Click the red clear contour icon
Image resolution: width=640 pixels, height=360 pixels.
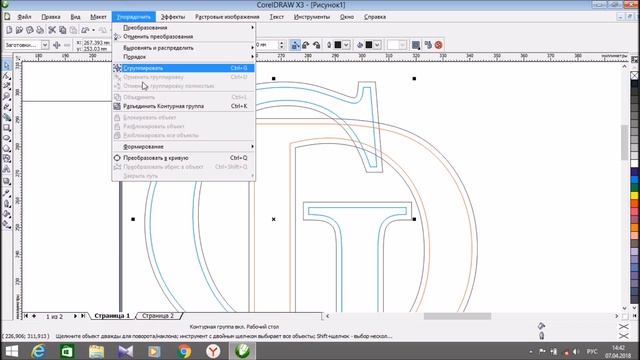pyautogui.click(x=438, y=45)
